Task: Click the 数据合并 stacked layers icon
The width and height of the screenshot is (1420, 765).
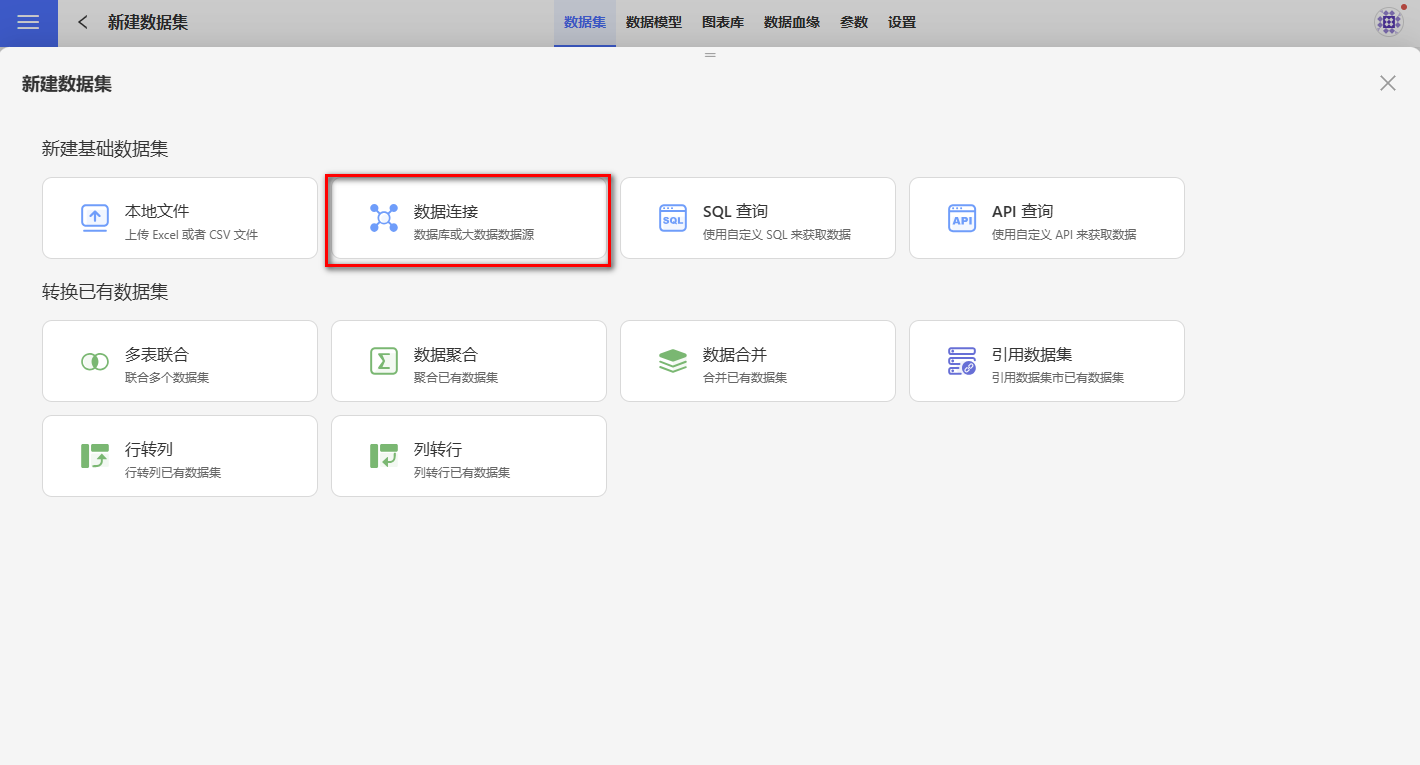Action: click(673, 361)
